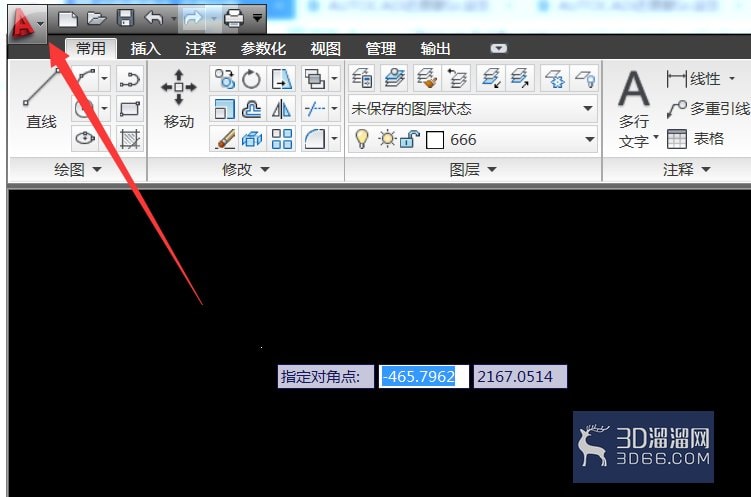
Task: Toggle layer 666 on/off lightbulb
Action: 362,139
